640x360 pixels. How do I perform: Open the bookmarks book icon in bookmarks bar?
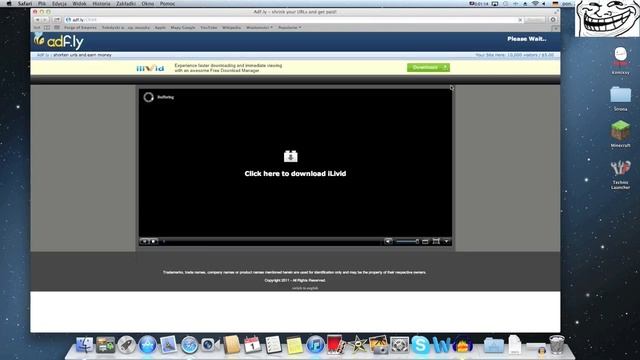(x=47, y=27)
